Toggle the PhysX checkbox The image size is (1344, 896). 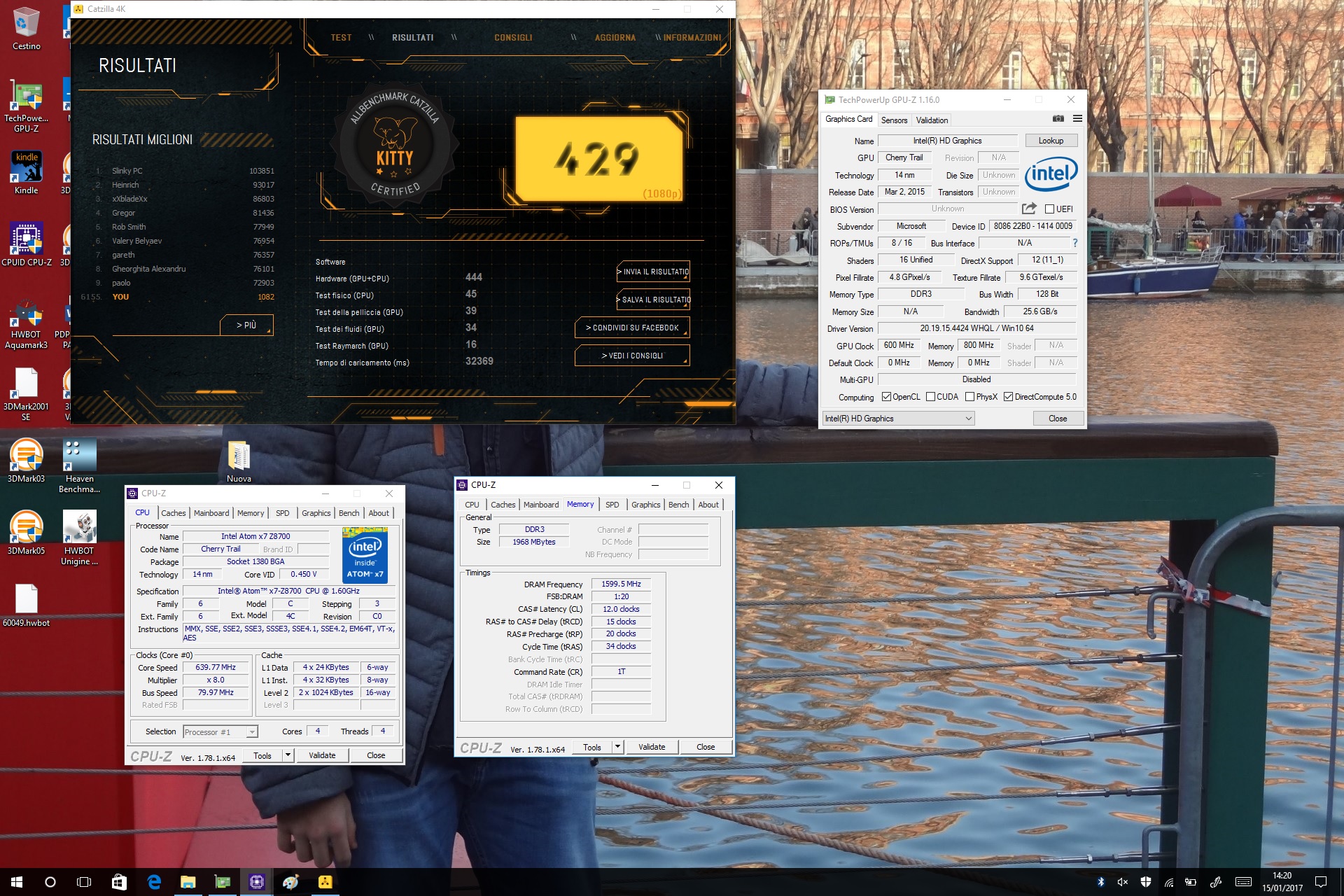[969, 397]
